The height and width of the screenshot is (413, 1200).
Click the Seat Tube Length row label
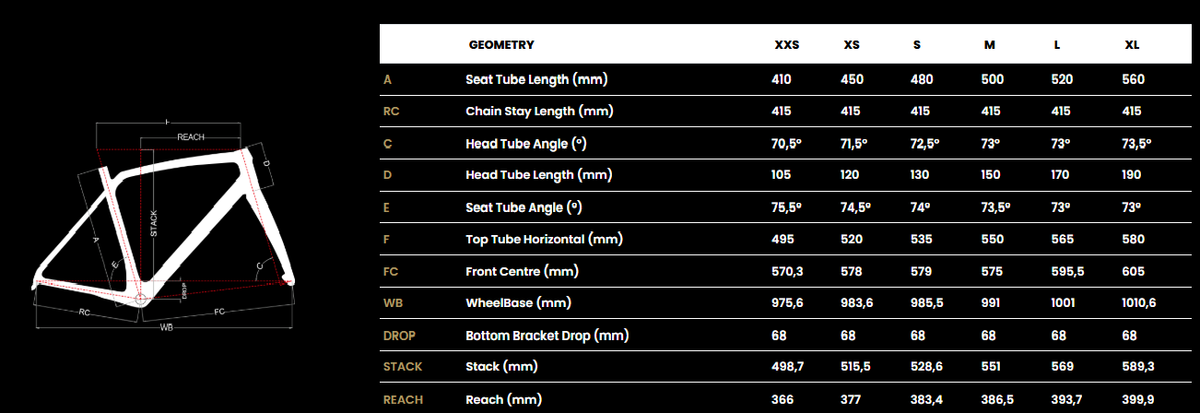click(537, 79)
